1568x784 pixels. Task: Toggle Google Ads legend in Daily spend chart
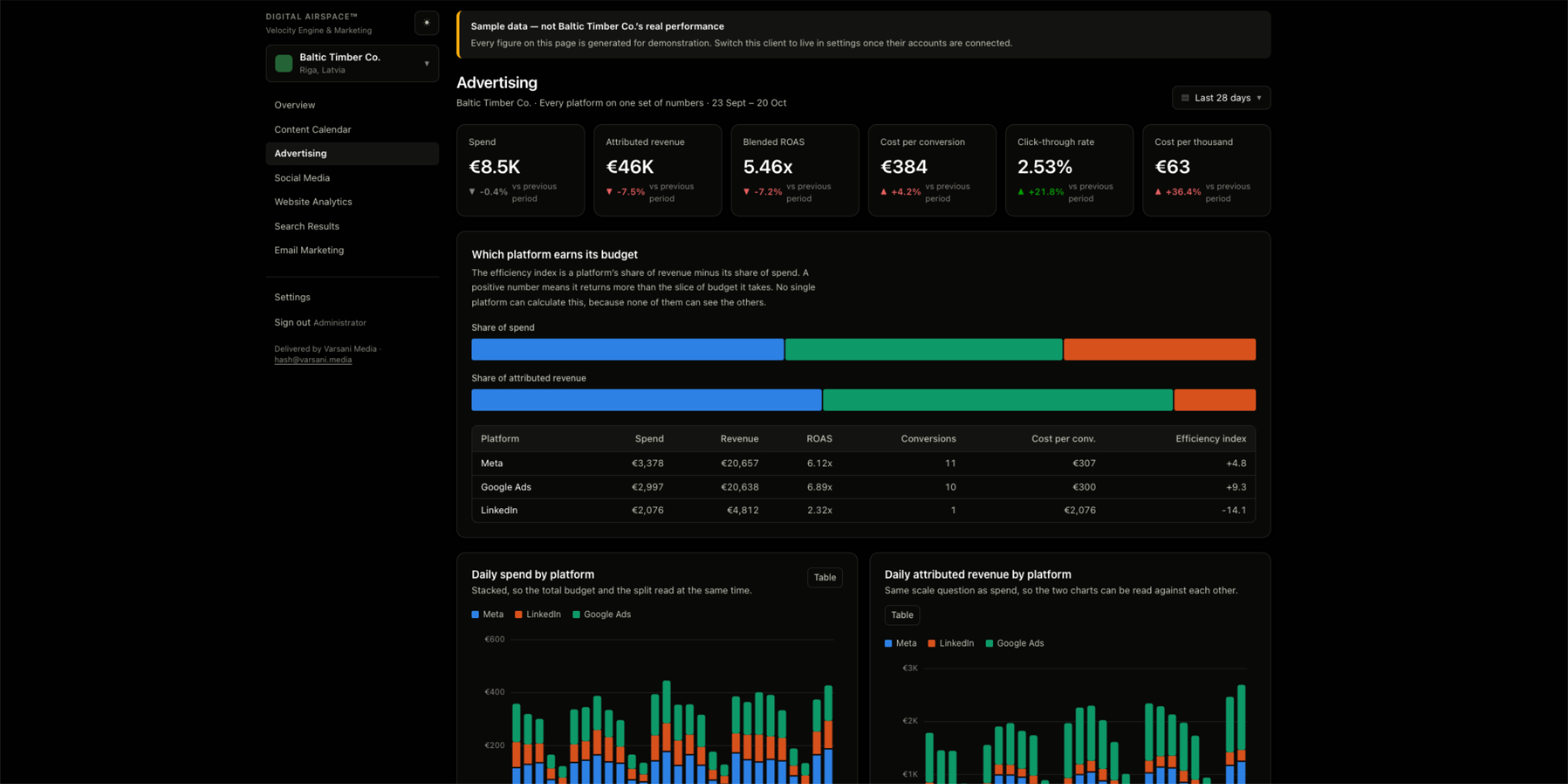click(x=602, y=615)
